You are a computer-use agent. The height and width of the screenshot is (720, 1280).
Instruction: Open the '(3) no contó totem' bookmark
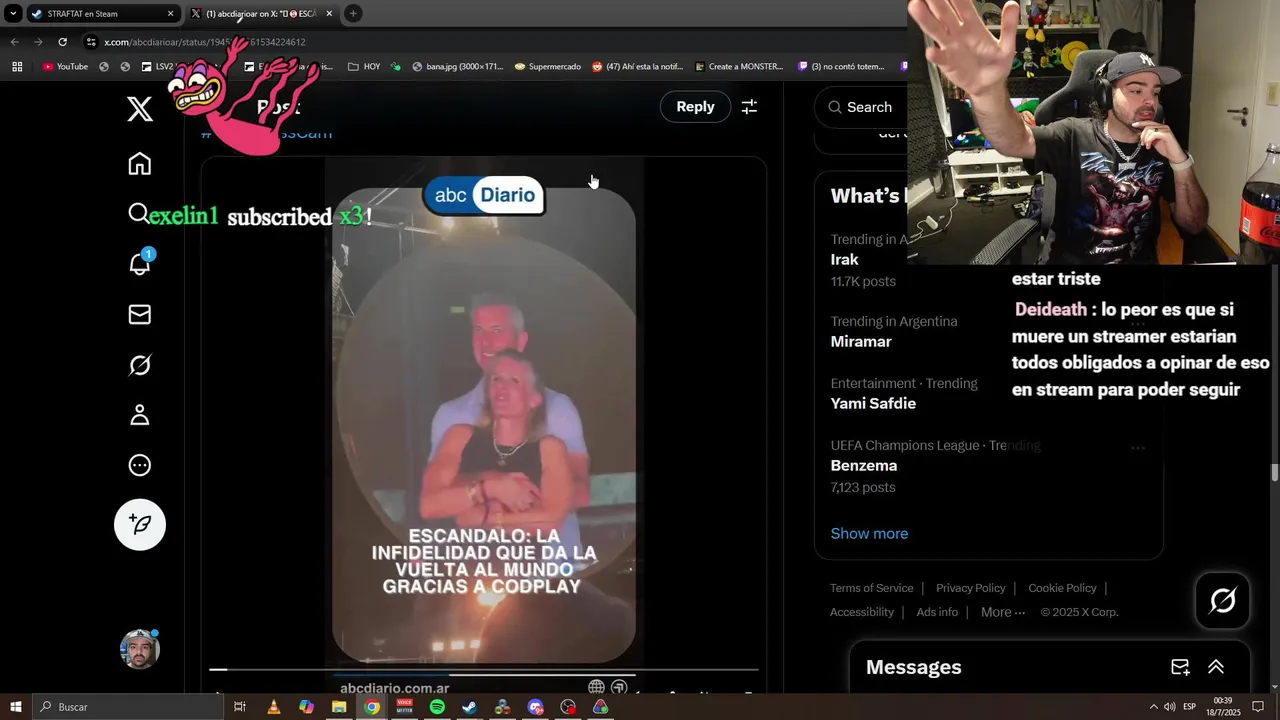click(x=841, y=67)
